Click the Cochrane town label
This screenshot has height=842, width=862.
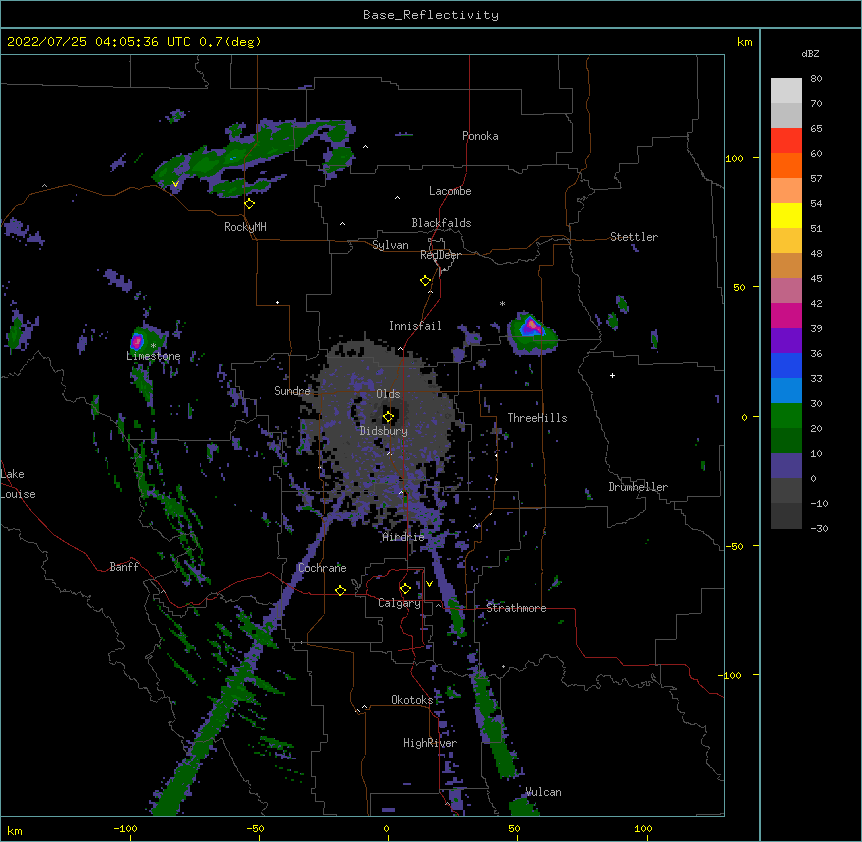click(322, 568)
